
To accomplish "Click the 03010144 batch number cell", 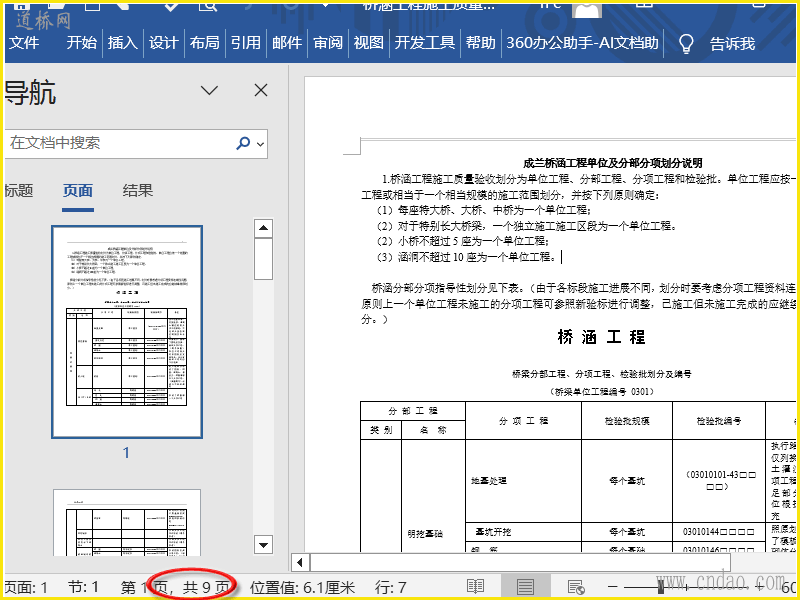I will point(719,532).
